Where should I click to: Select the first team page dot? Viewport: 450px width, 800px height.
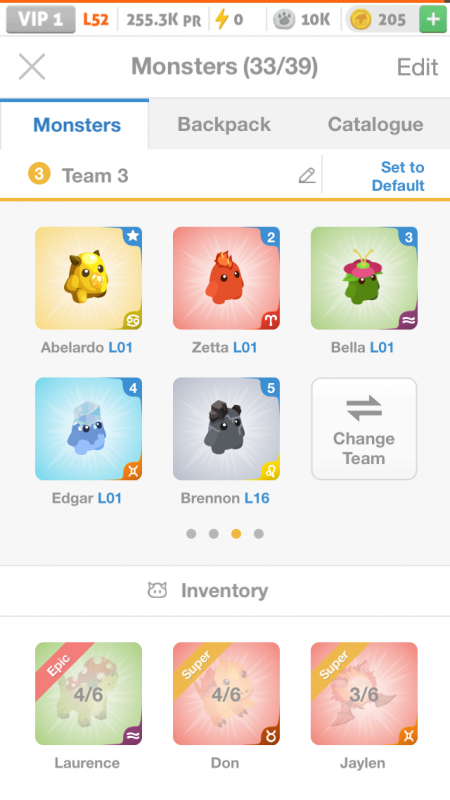[x=191, y=534]
